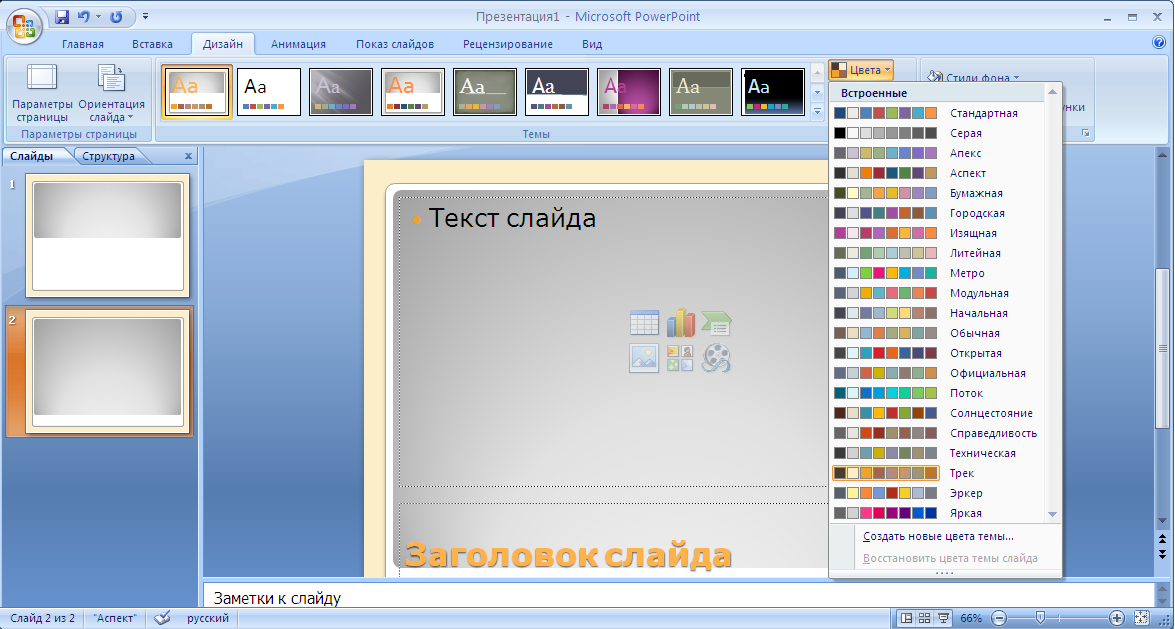Apply the first orange Aspect theme thumbnail

pyautogui.click(x=197, y=92)
